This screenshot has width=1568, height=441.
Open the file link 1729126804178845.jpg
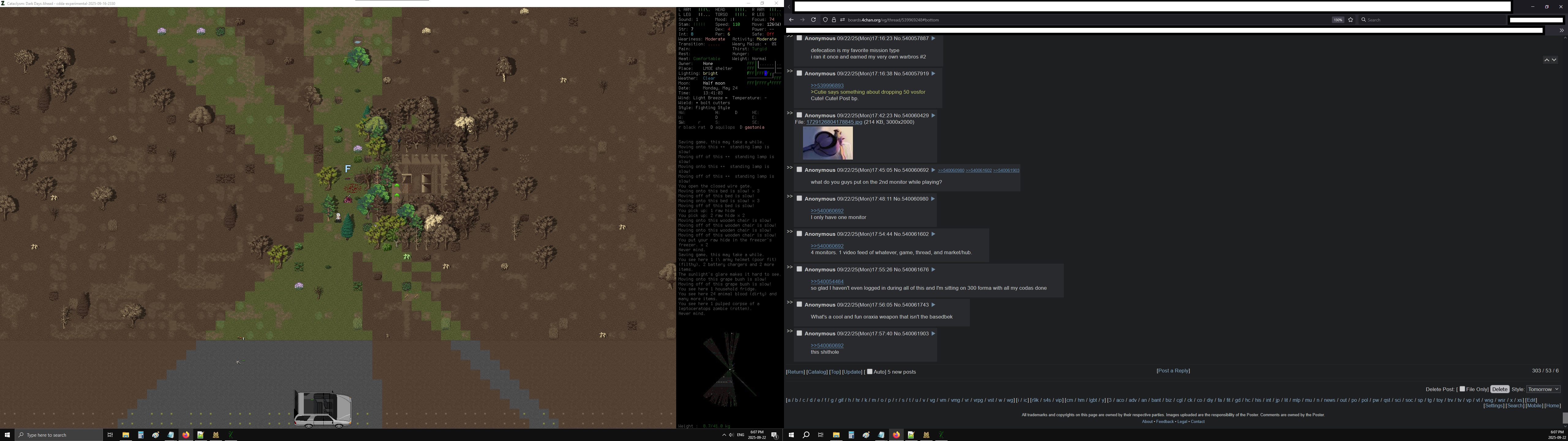[834, 122]
